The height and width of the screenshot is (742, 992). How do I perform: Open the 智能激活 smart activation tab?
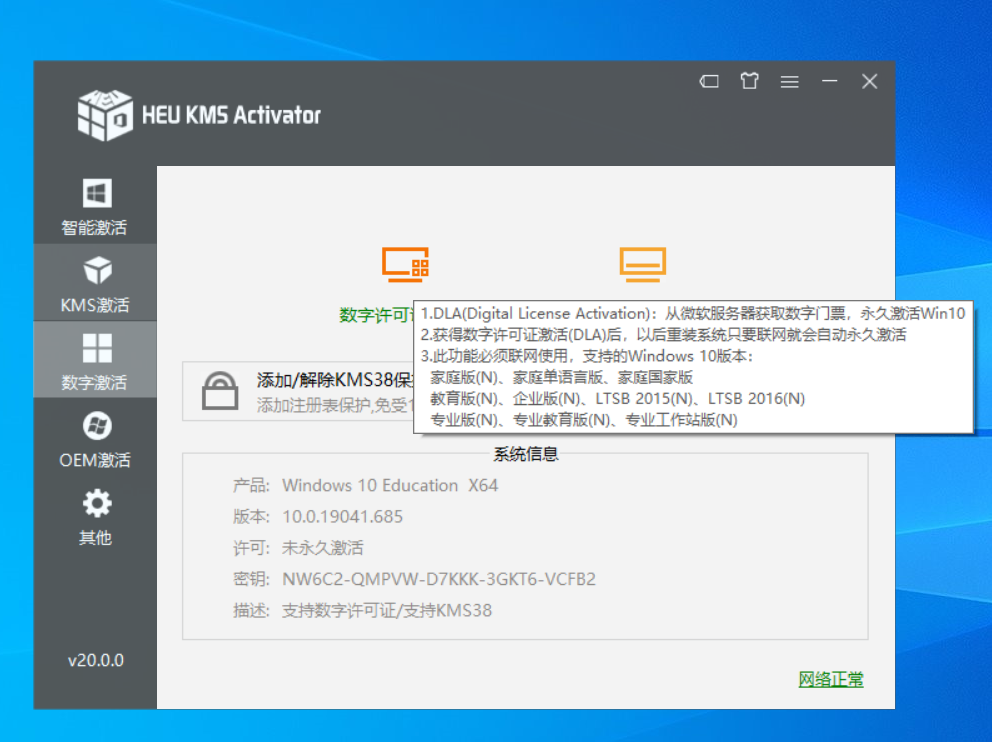(95, 206)
